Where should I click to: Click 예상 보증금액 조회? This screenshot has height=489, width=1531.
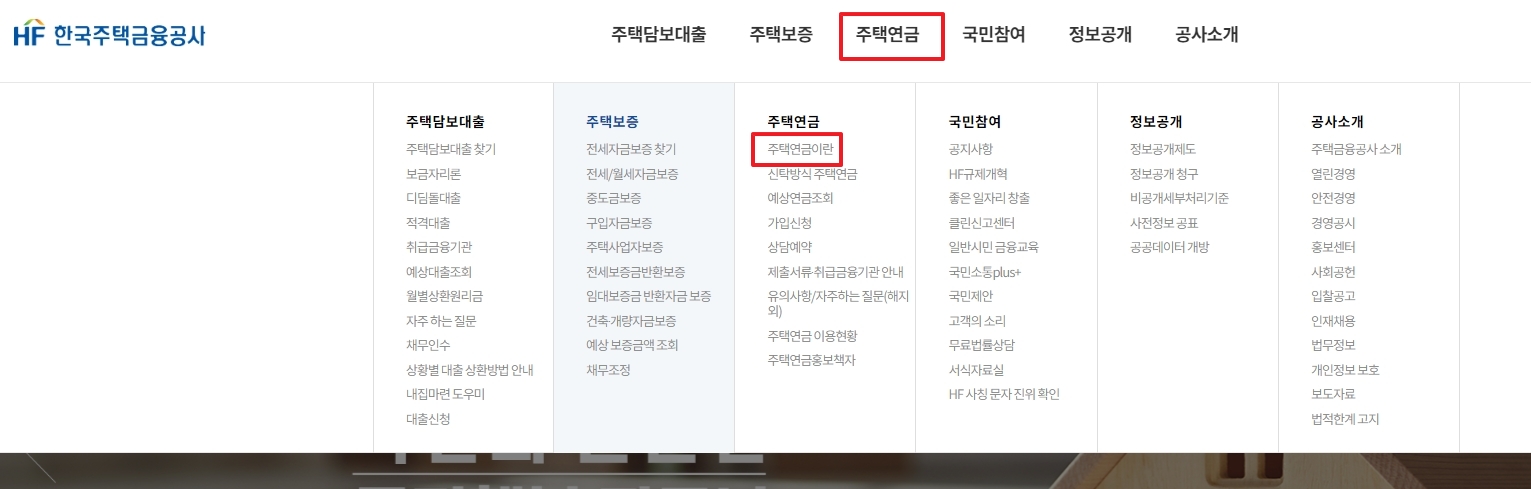632,345
